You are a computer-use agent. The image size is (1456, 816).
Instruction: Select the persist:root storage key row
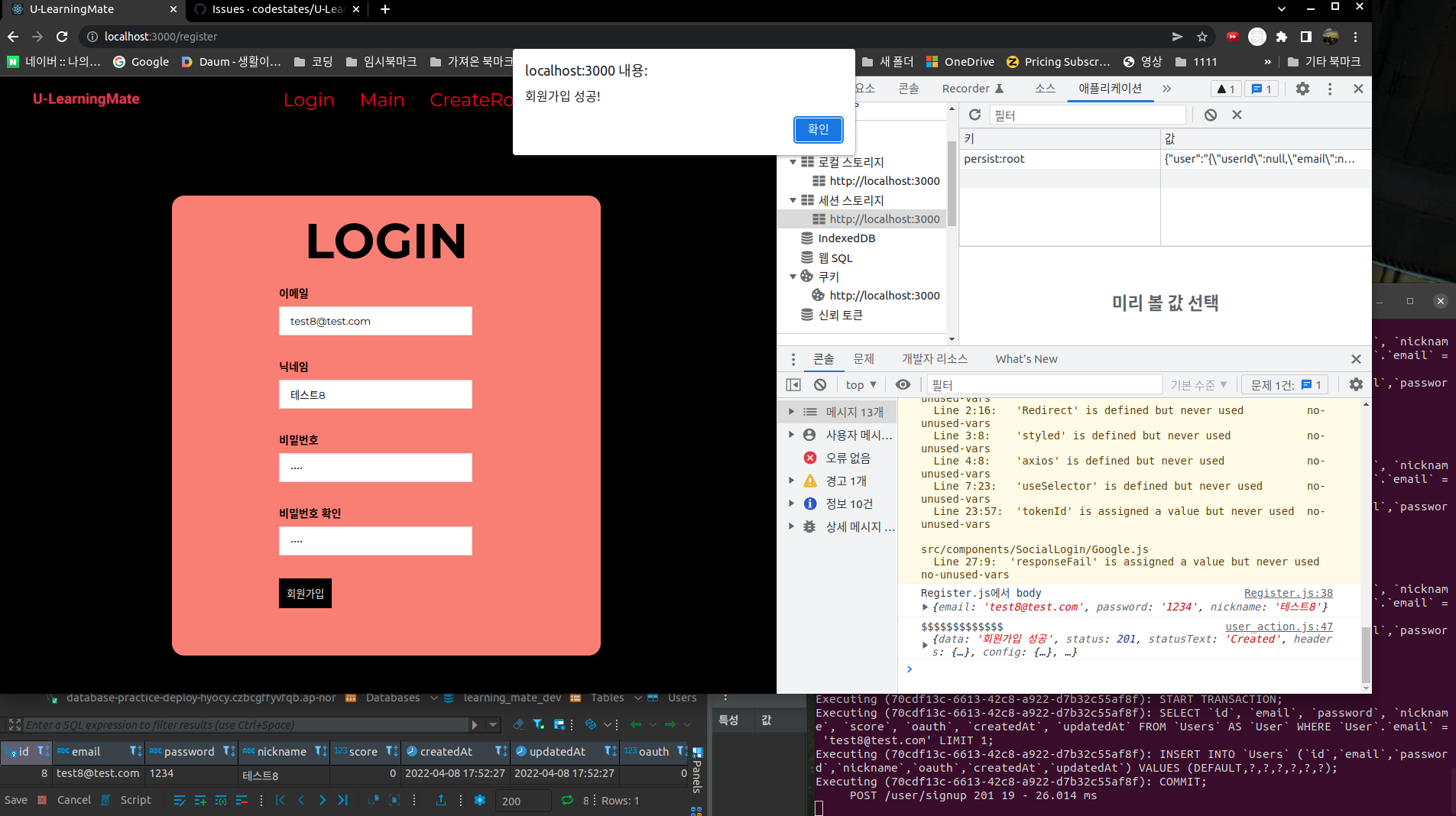(x=1165, y=159)
